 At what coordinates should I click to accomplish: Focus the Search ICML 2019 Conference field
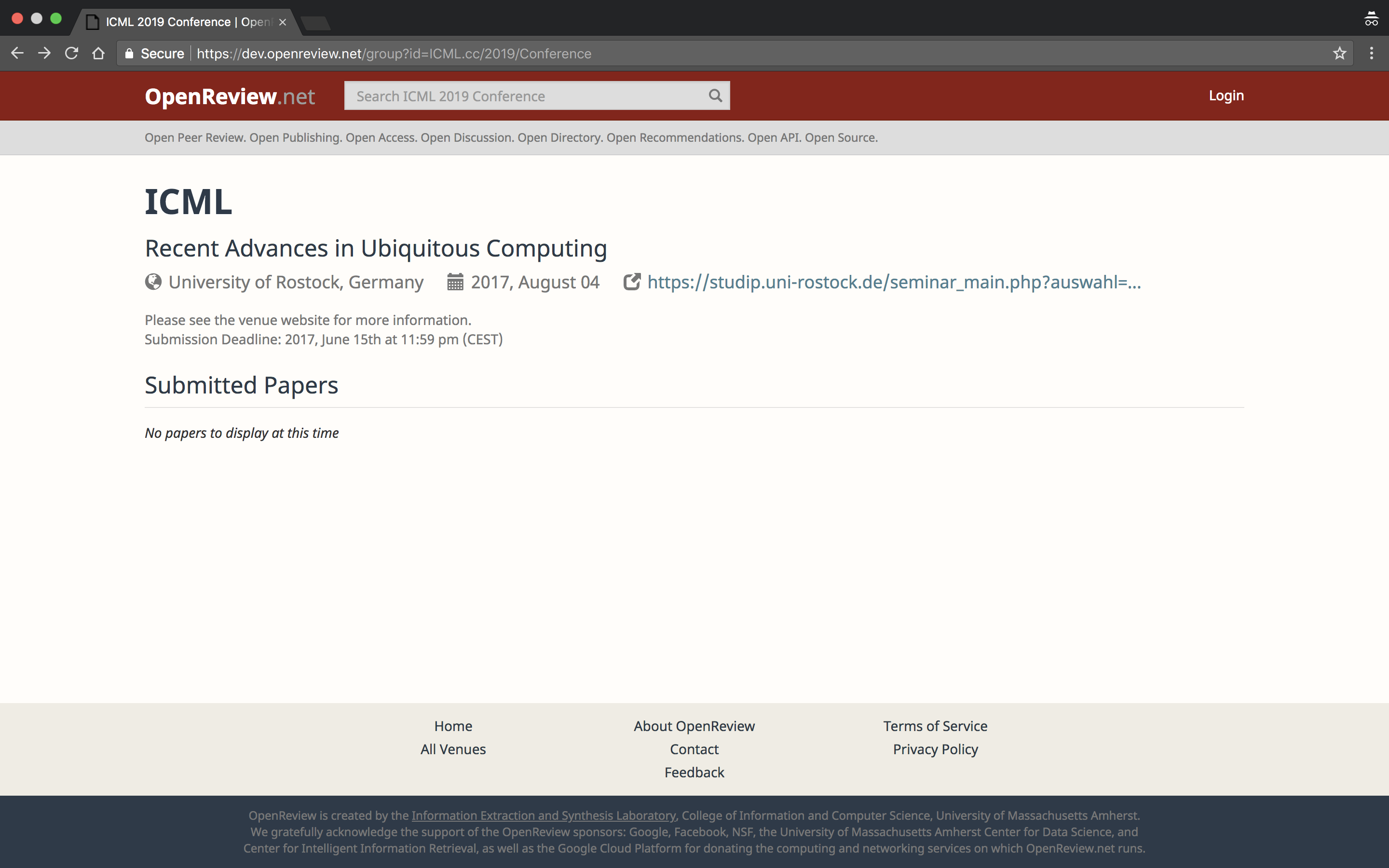click(x=537, y=96)
